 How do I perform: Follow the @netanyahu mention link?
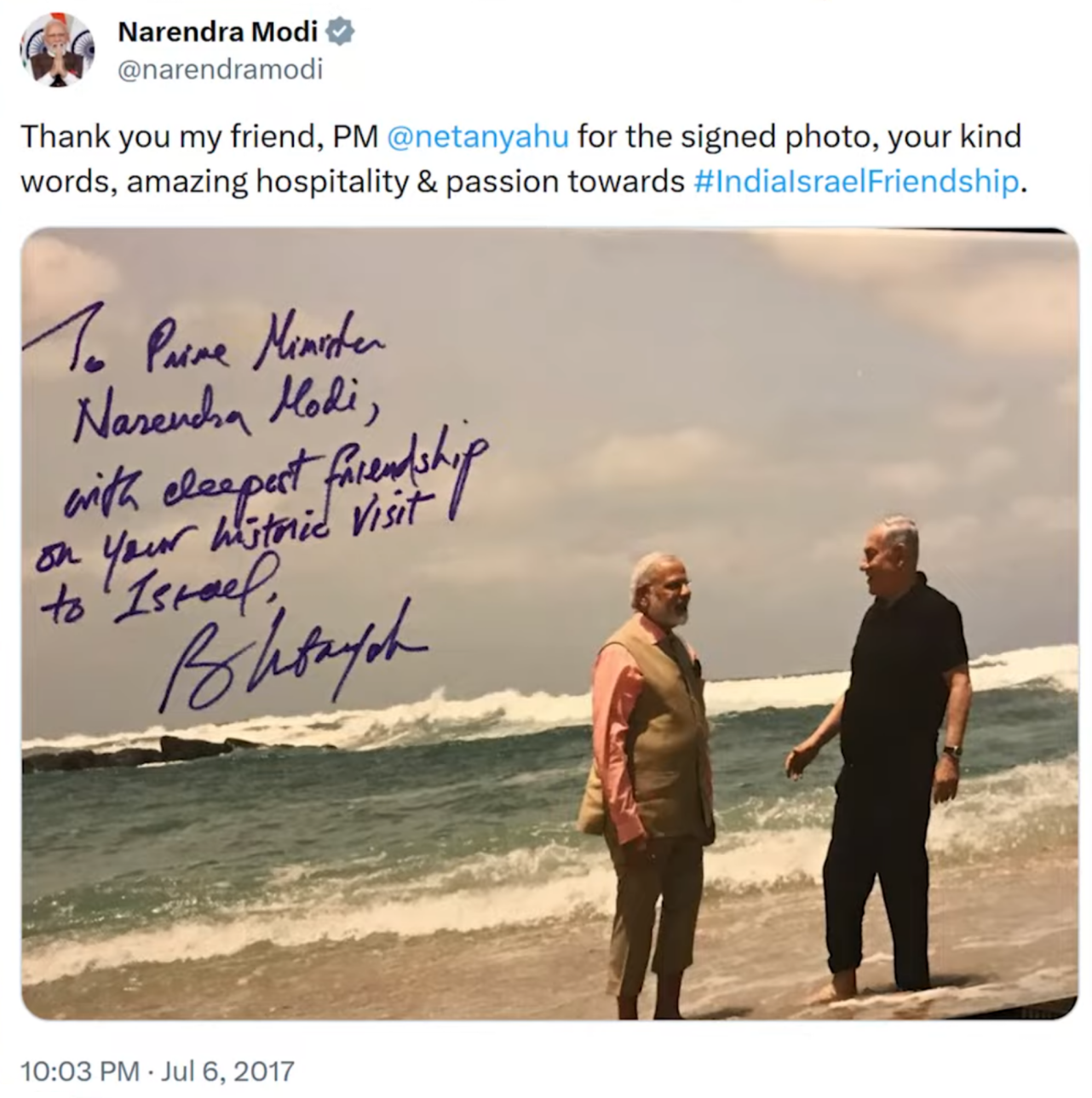477,136
